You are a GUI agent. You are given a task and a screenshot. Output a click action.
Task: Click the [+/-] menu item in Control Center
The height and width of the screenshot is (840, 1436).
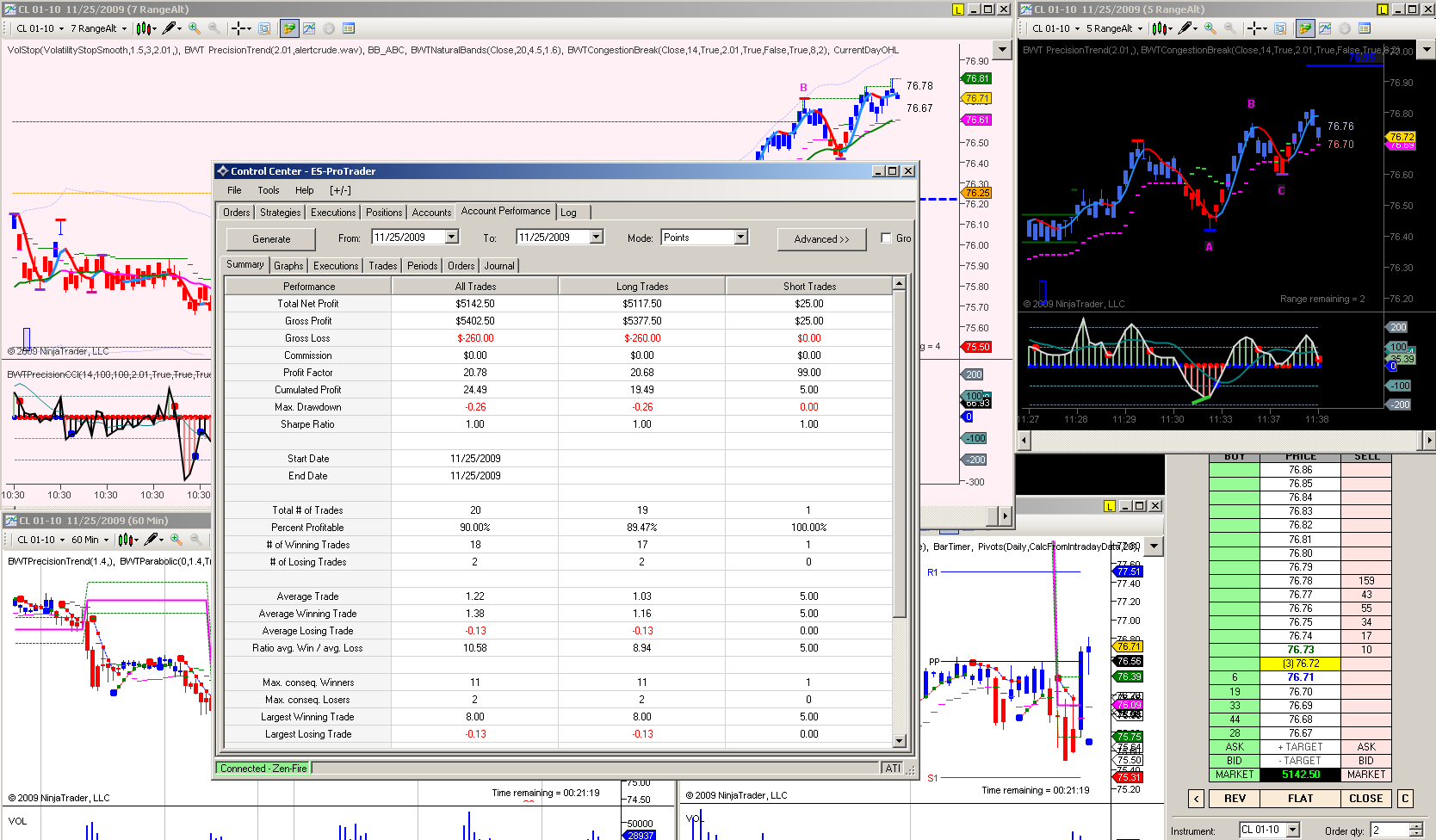[x=340, y=190]
